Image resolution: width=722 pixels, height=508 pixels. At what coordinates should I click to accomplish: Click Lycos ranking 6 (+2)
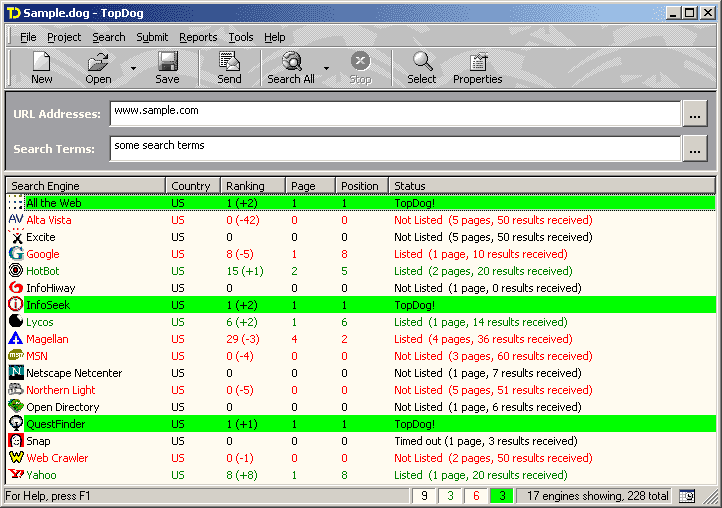click(242, 322)
